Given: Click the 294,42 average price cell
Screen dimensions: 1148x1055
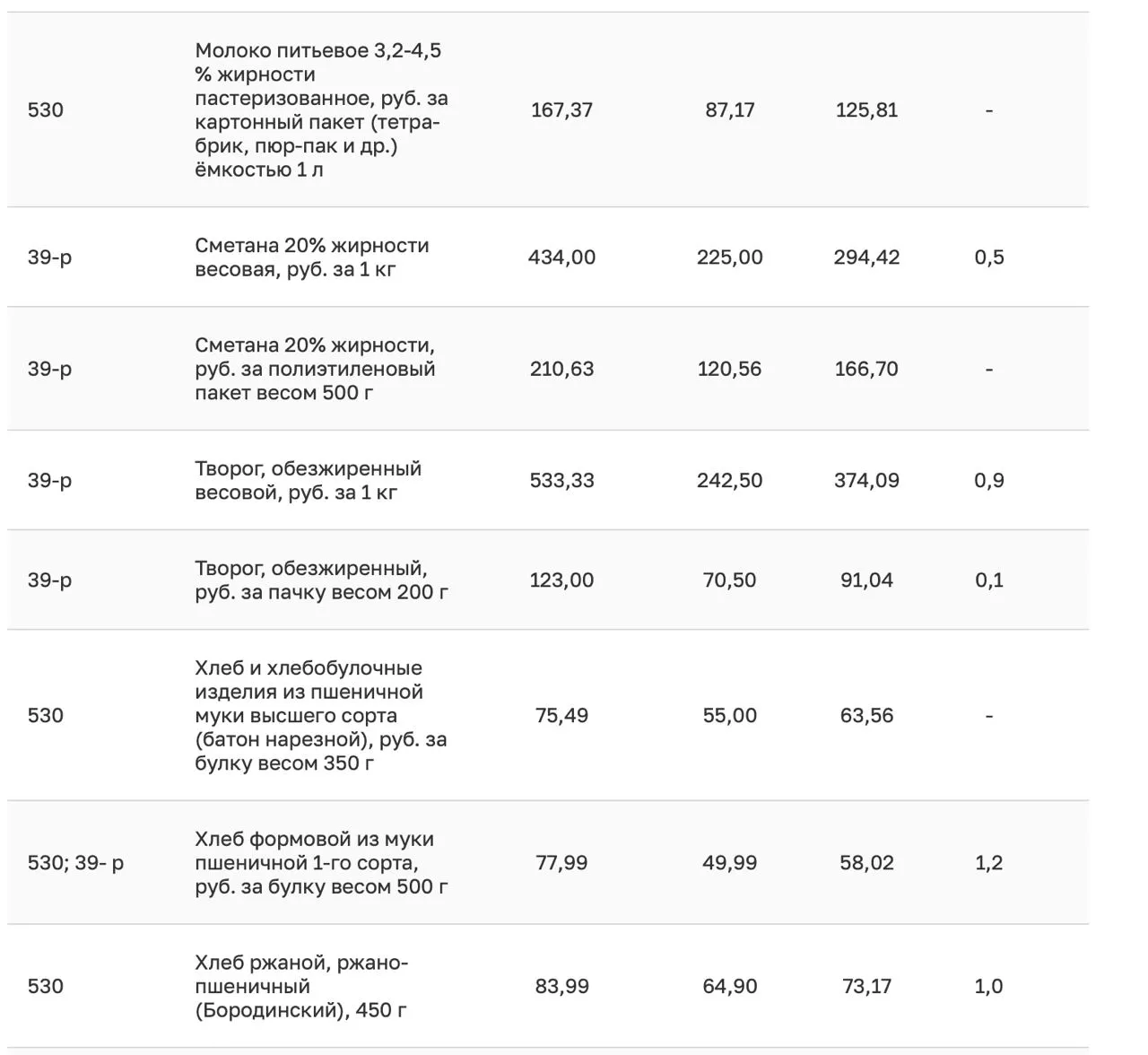Looking at the screenshot, I should pyautogui.click(x=866, y=257).
